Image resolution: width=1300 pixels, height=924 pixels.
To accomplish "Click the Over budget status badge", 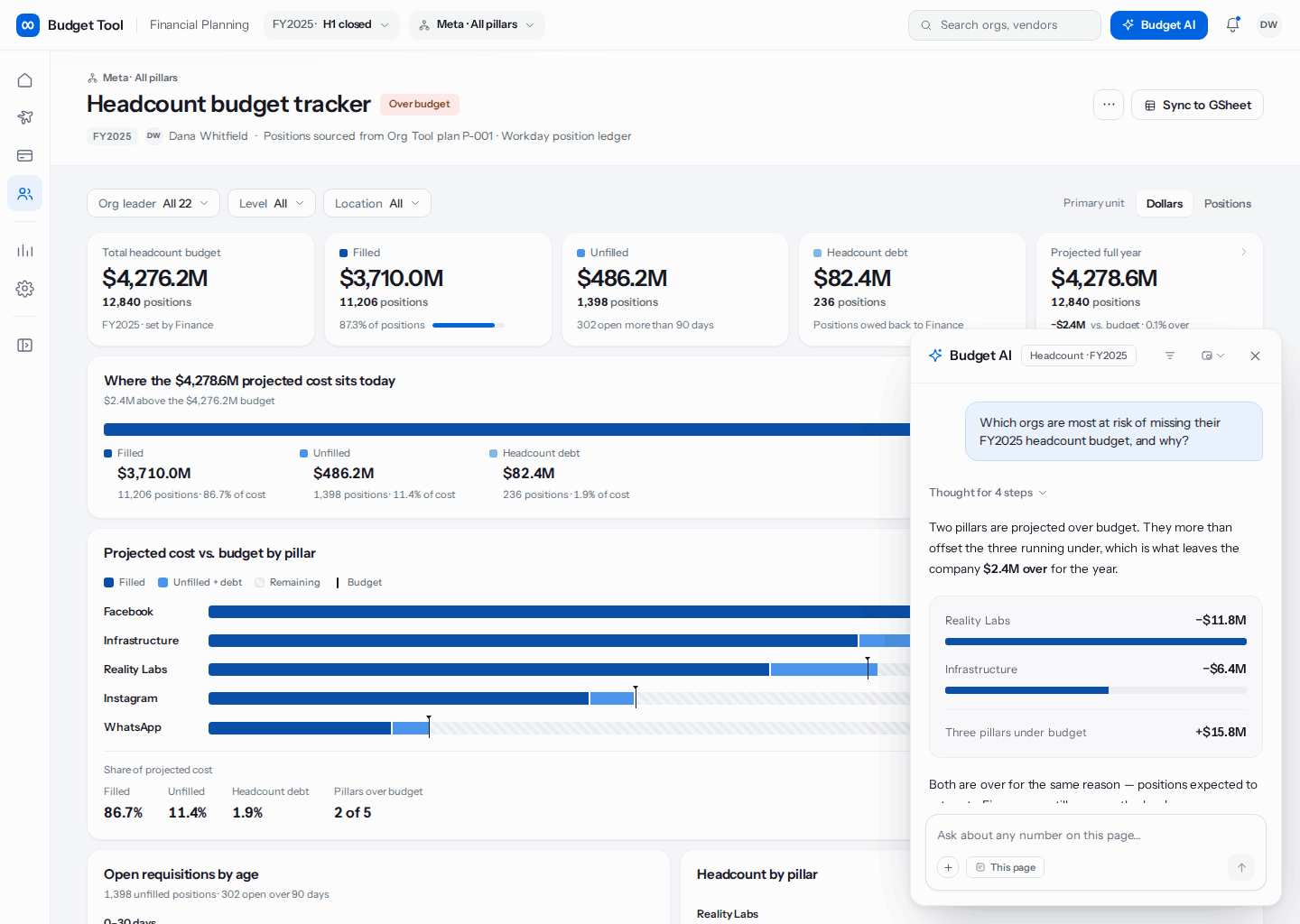I will click(x=420, y=104).
